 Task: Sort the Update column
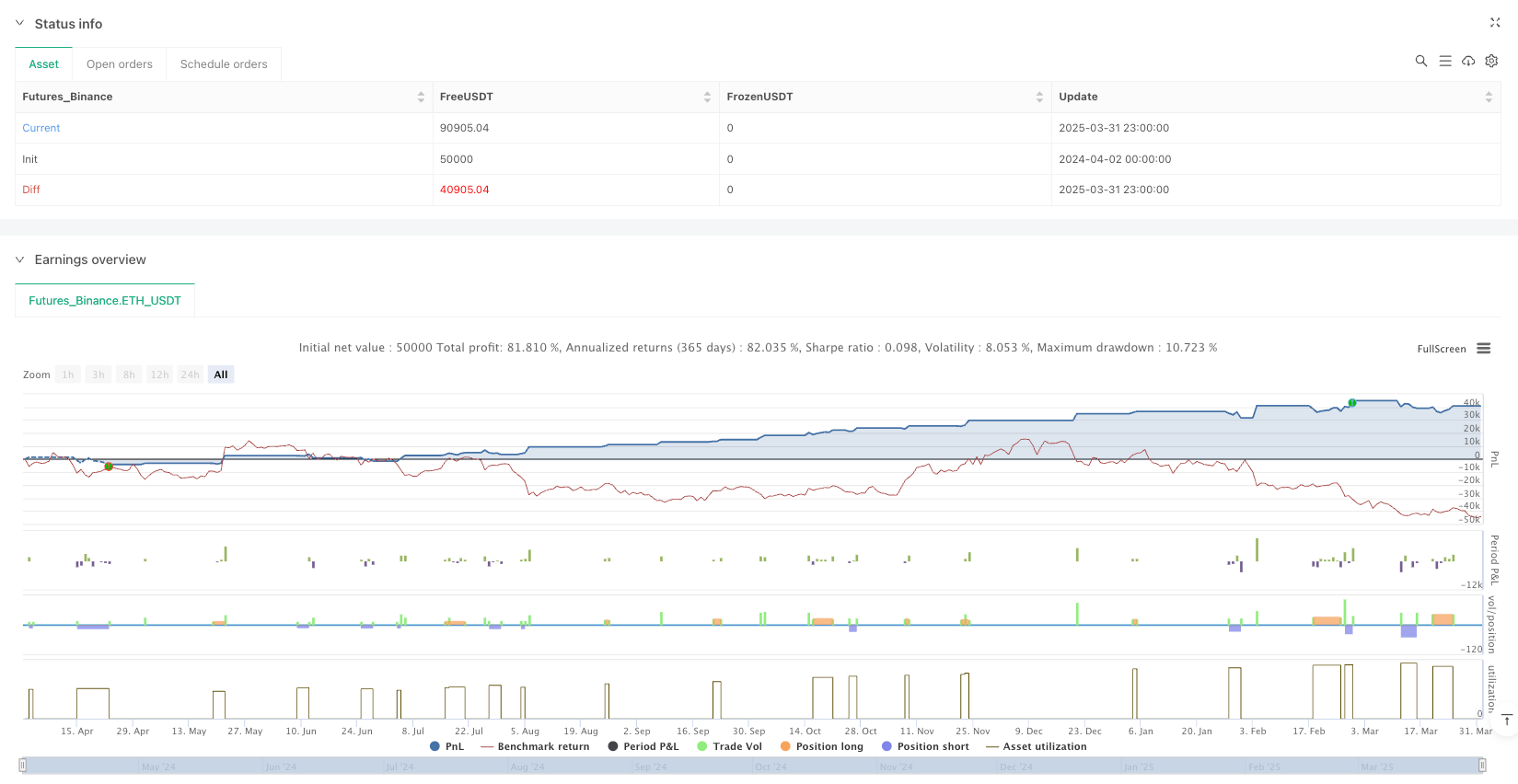coord(1488,97)
